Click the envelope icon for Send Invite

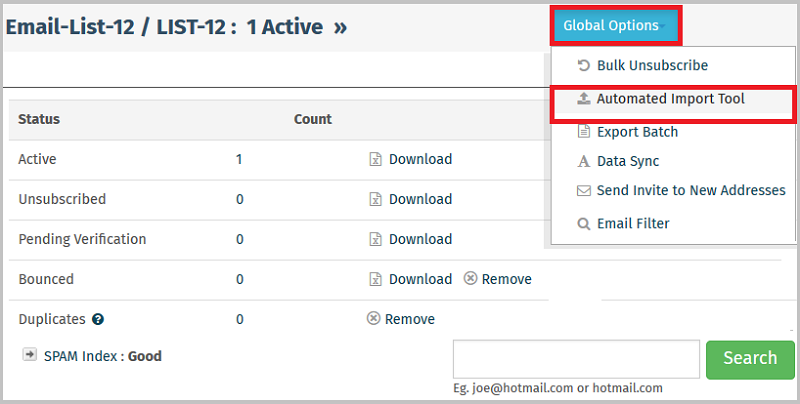click(583, 190)
